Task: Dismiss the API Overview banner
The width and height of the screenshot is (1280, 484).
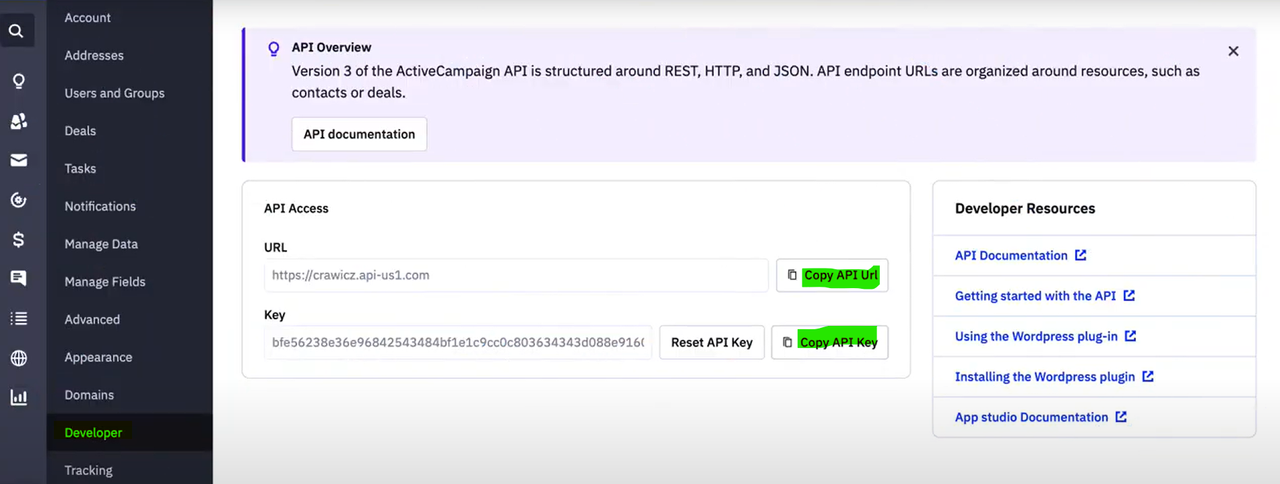Action: (1233, 51)
